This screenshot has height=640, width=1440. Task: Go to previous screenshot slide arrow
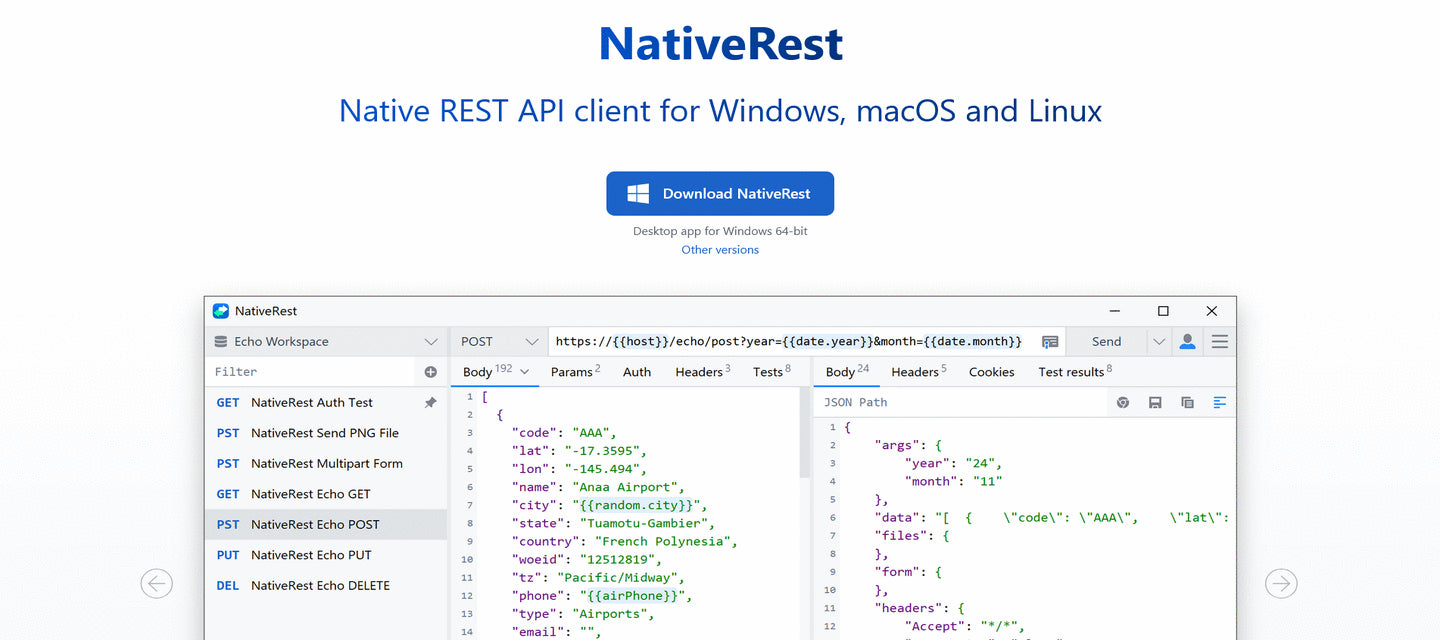[157, 583]
